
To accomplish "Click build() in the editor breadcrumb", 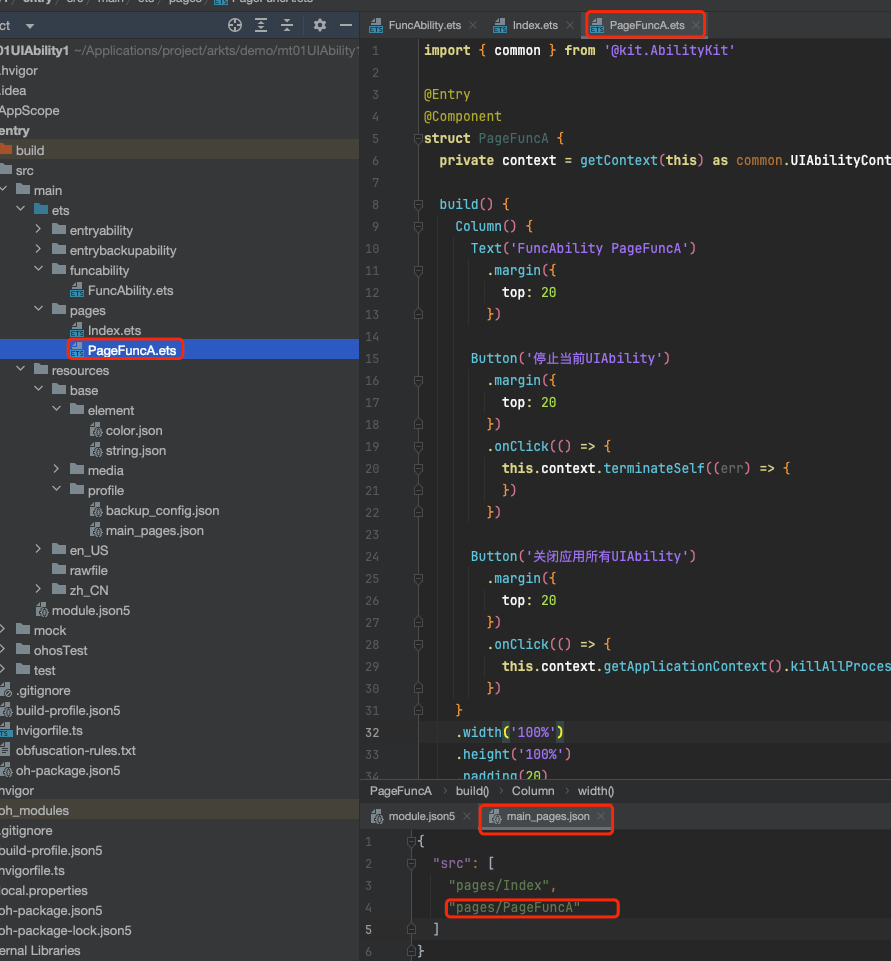I will (472, 791).
